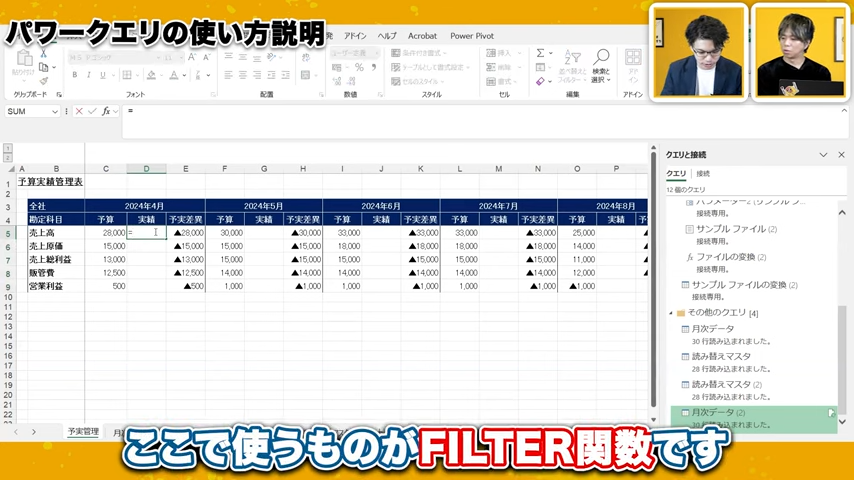Click outline level 1 button
The image size is (854, 480).
pos(8,148)
